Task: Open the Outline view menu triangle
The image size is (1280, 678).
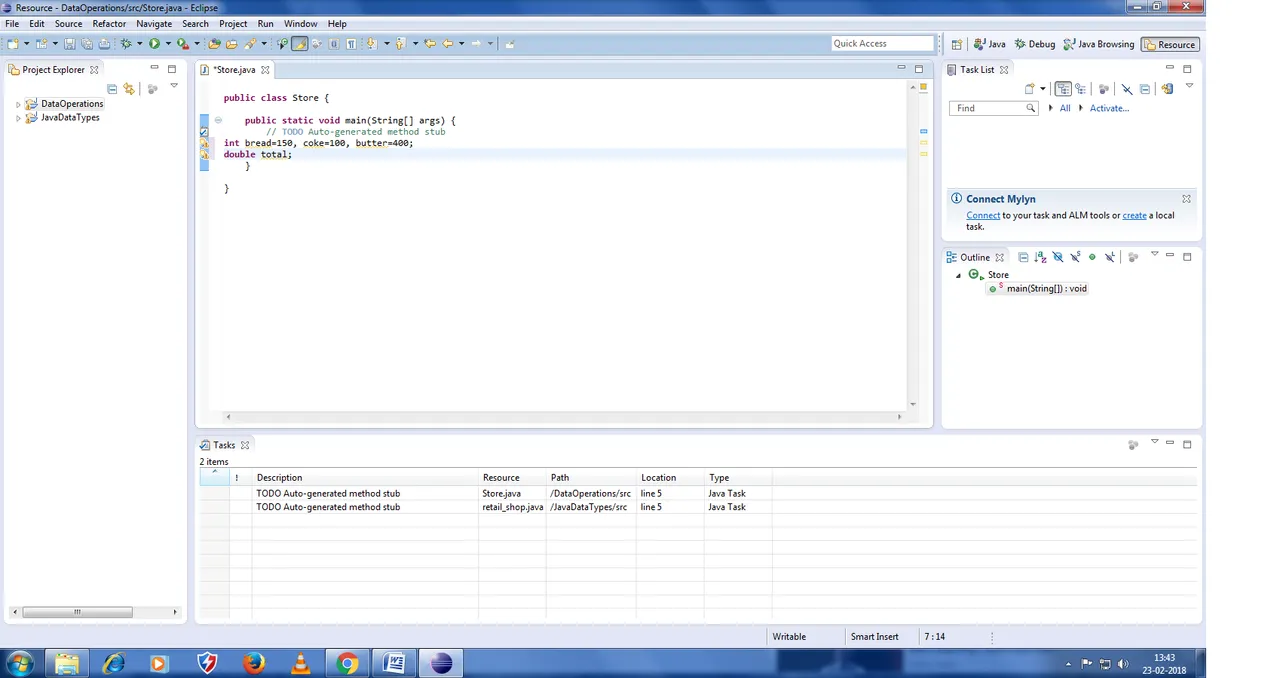Action: tap(1154, 254)
